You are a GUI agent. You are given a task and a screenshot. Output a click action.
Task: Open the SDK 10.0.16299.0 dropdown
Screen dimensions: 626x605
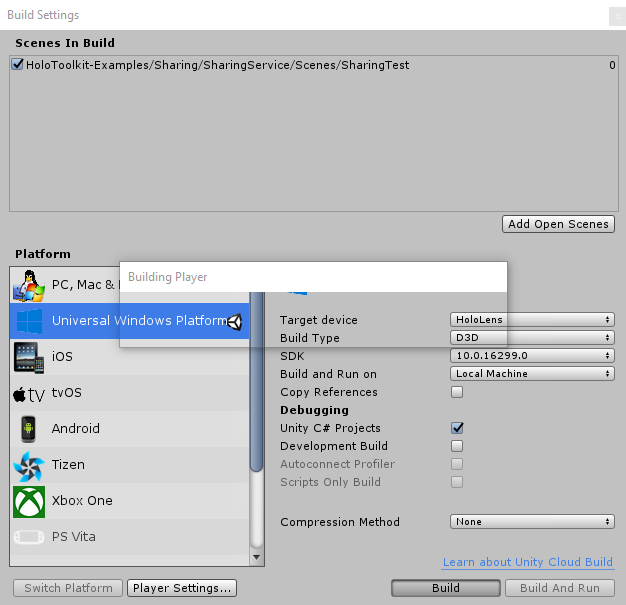click(x=532, y=355)
